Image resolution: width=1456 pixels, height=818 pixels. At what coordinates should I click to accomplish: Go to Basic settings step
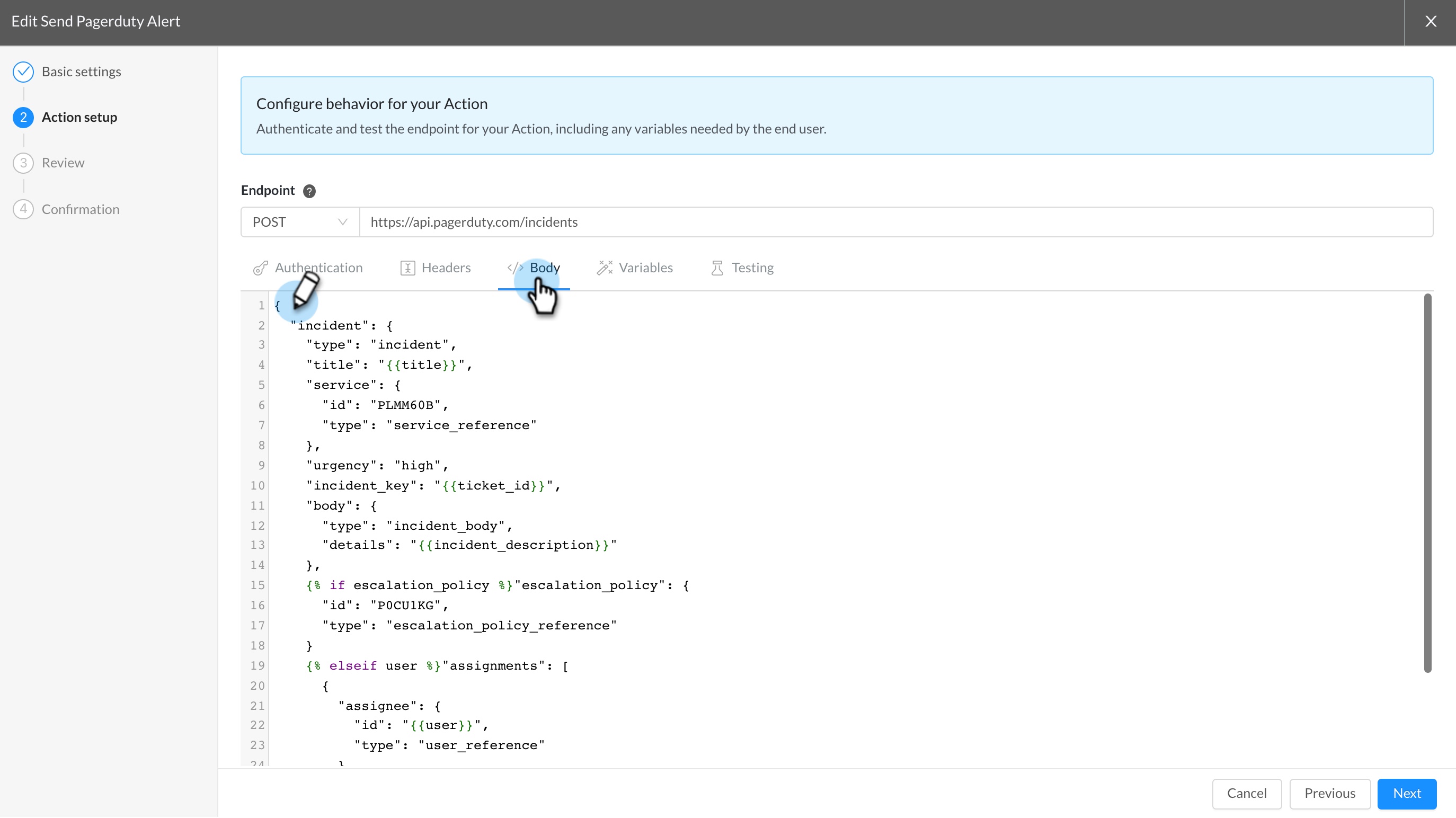pos(82,72)
